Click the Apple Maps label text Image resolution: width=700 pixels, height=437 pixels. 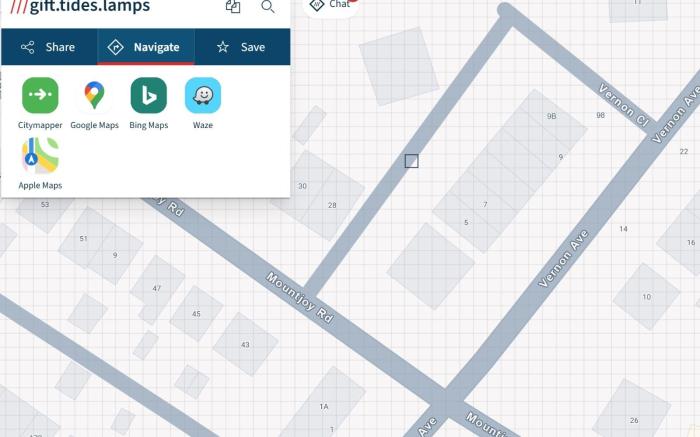(x=40, y=185)
